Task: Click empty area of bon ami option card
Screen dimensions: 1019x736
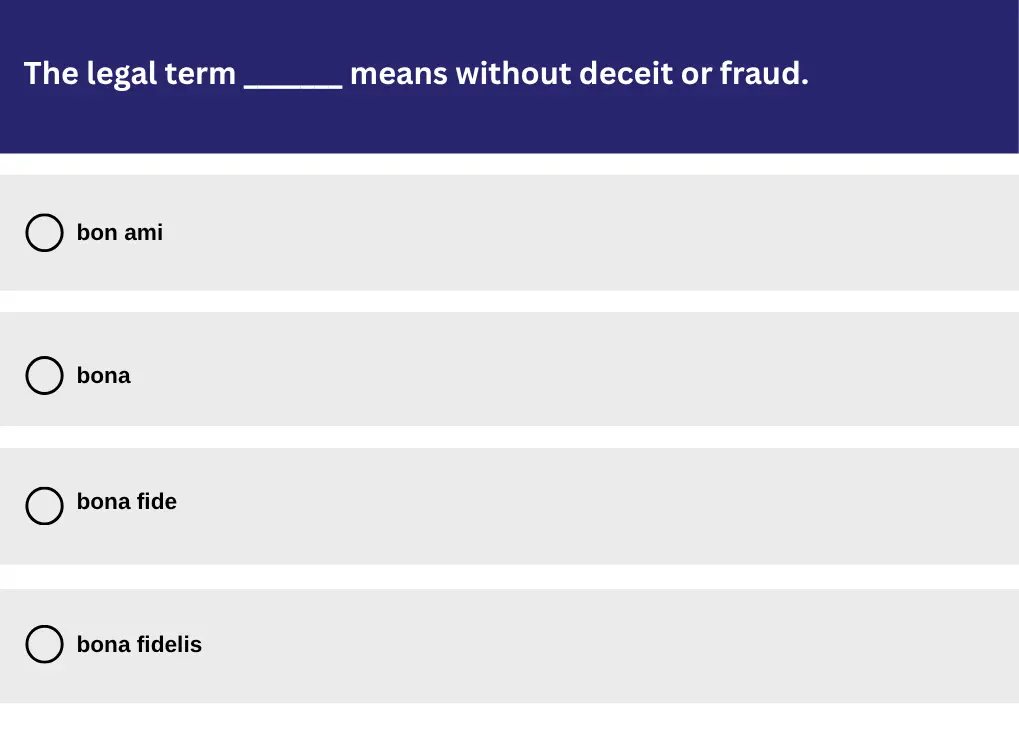Action: coord(600,233)
